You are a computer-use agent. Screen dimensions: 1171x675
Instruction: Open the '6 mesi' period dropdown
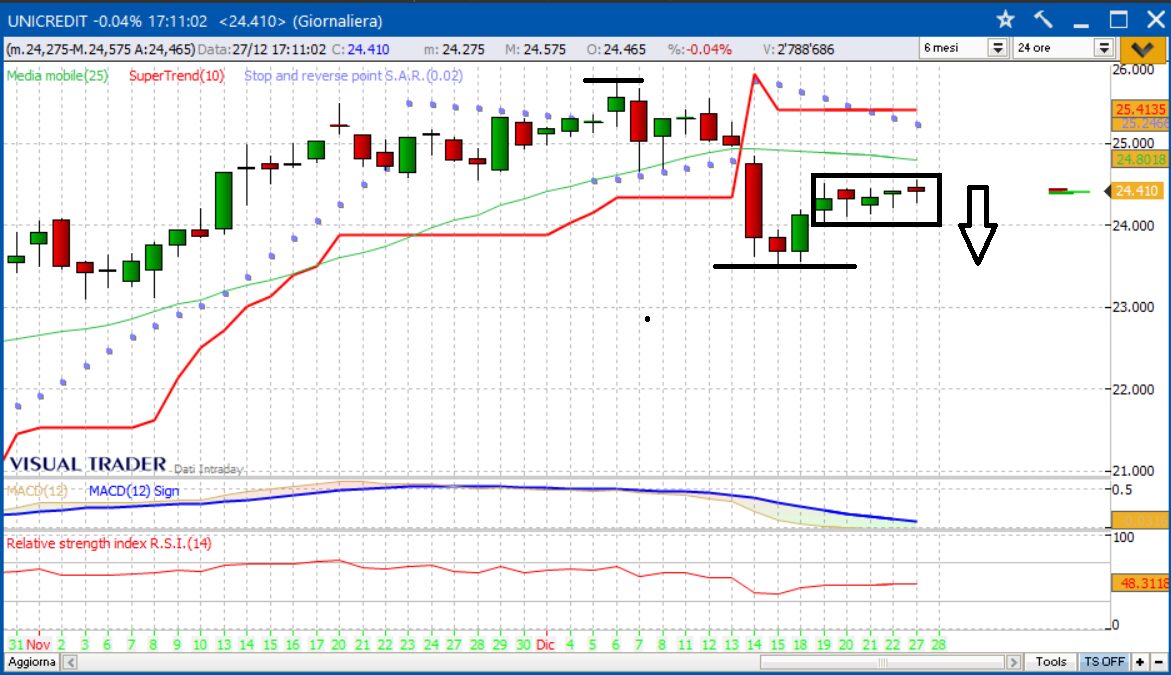click(997, 48)
